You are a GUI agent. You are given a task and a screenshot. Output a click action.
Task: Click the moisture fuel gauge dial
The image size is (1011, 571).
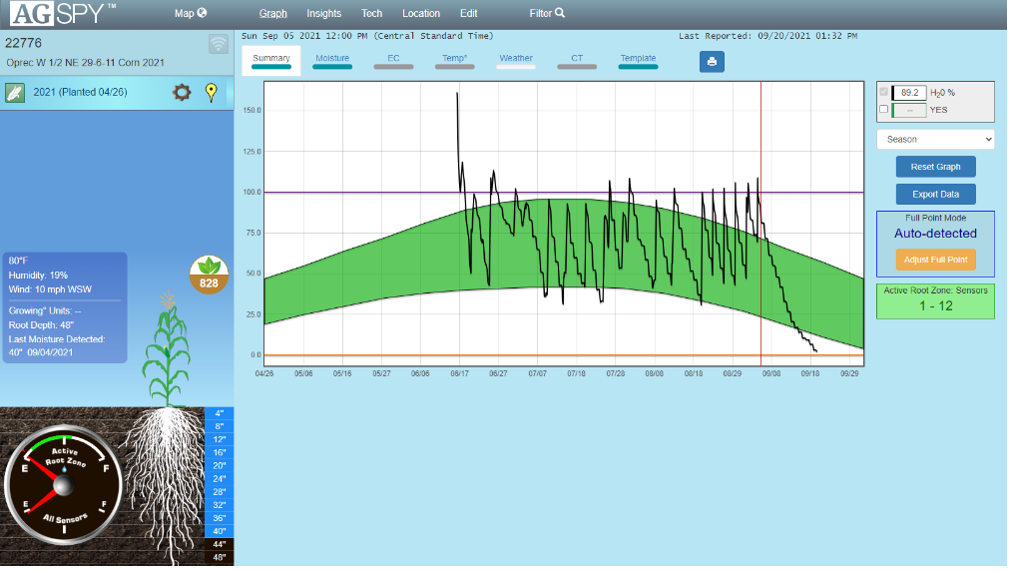(63, 487)
